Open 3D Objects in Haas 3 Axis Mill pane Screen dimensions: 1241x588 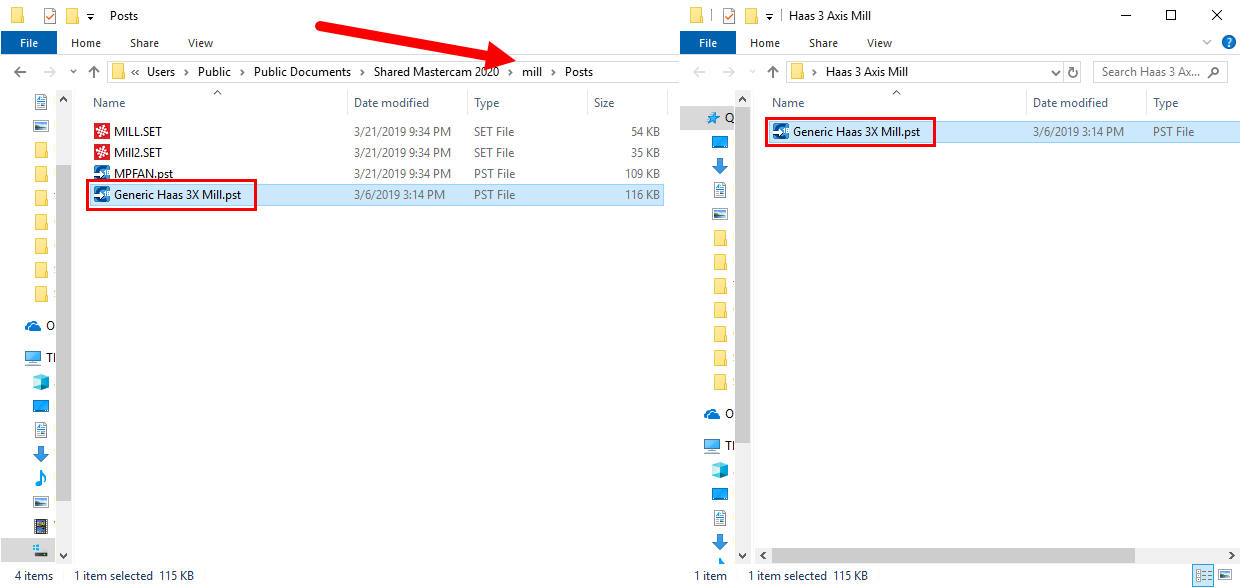[x=720, y=469]
